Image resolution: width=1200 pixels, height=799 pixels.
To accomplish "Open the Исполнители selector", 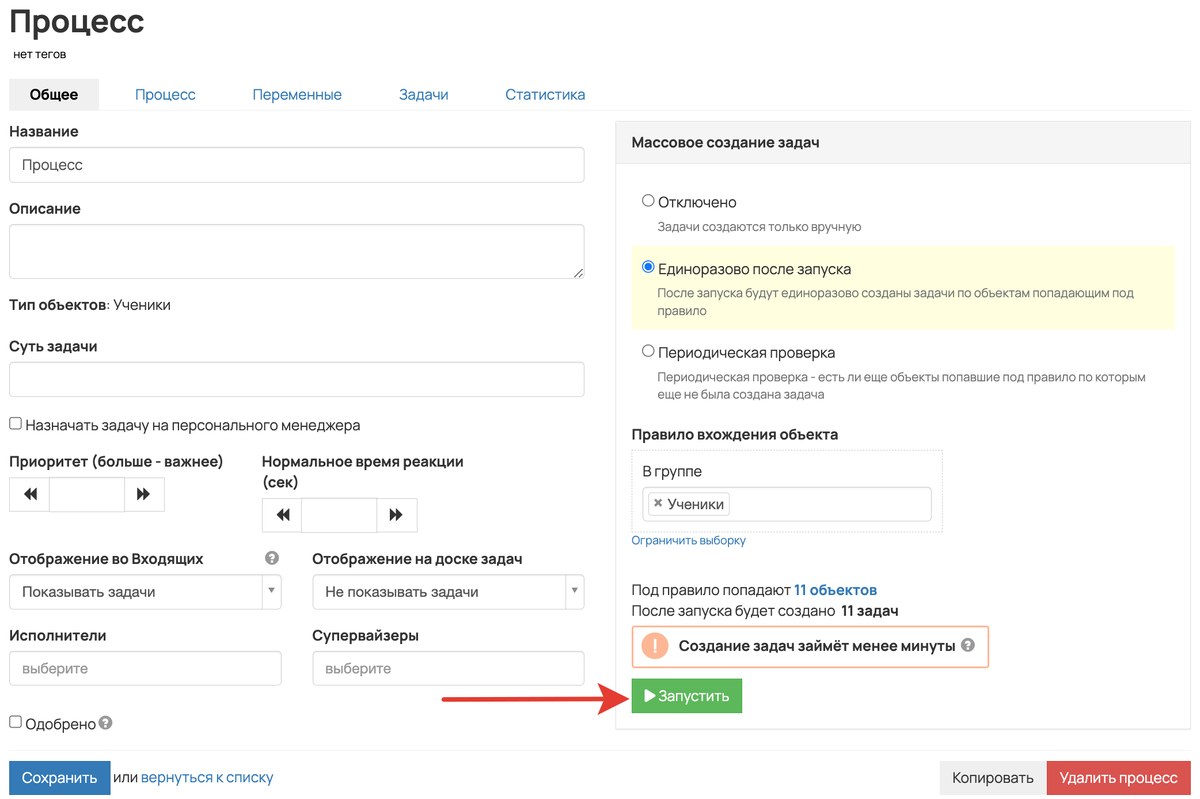I will point(145,668).
